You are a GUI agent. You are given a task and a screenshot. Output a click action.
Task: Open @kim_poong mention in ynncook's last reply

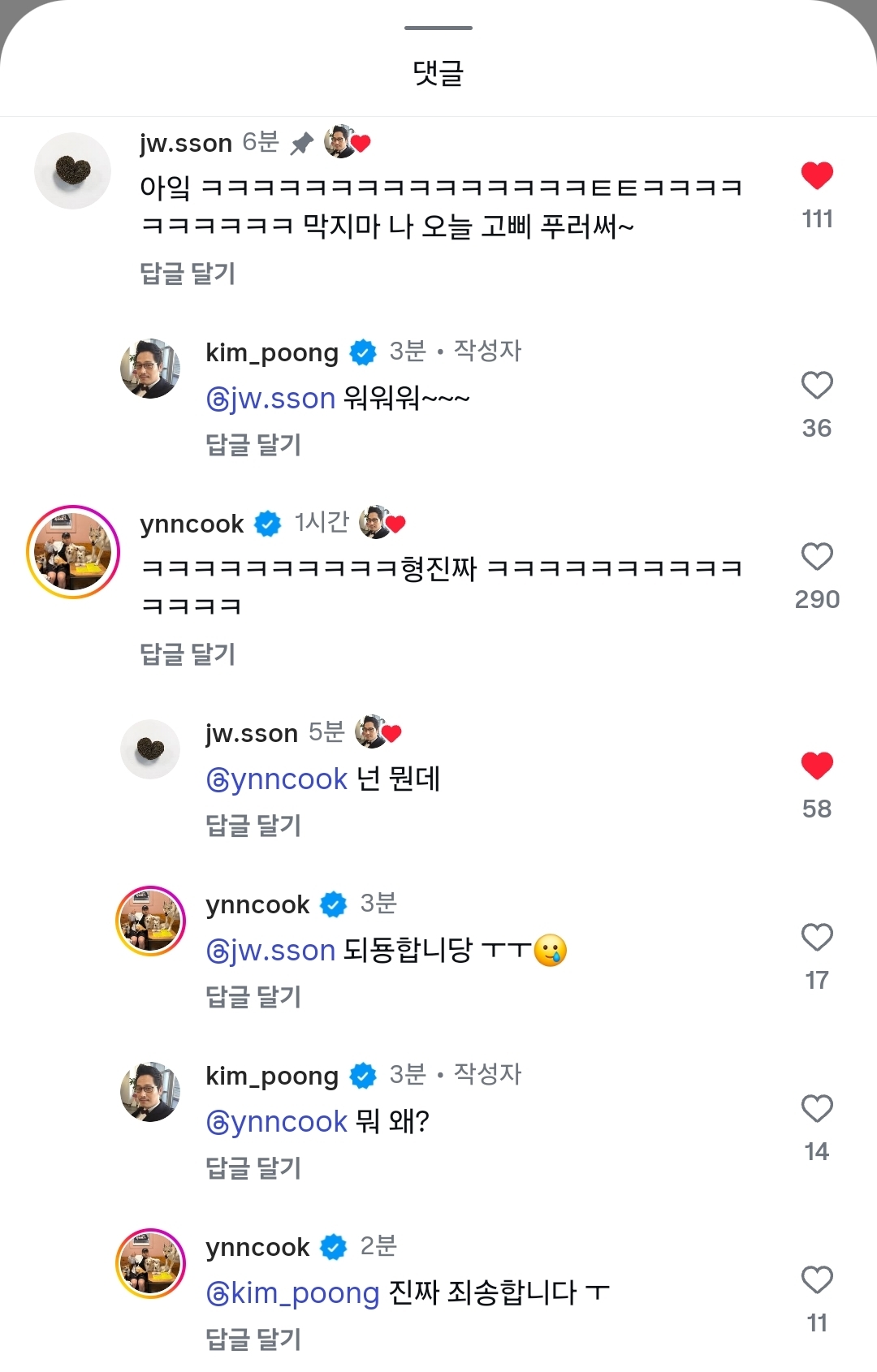click(x=292, y=1293)
